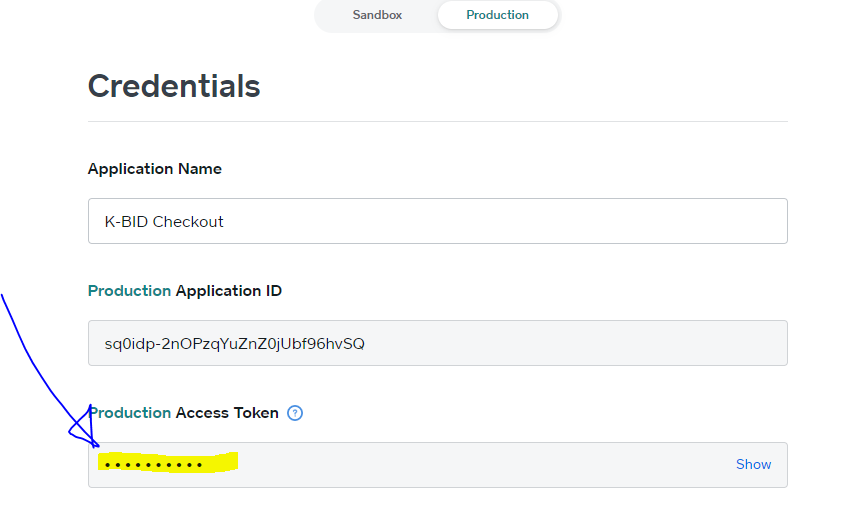Show the Production Access Token
Screen dimensions: 864x509
753,464
